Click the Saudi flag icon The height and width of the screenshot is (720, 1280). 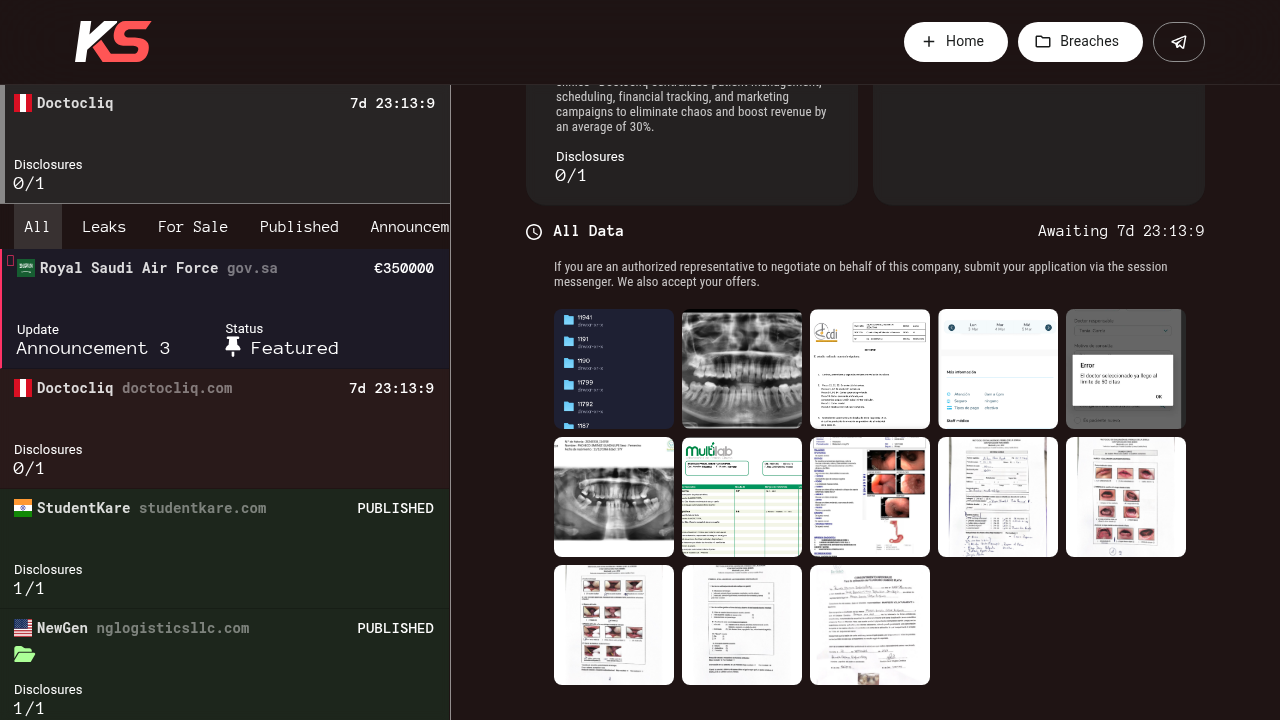point(26,268)
